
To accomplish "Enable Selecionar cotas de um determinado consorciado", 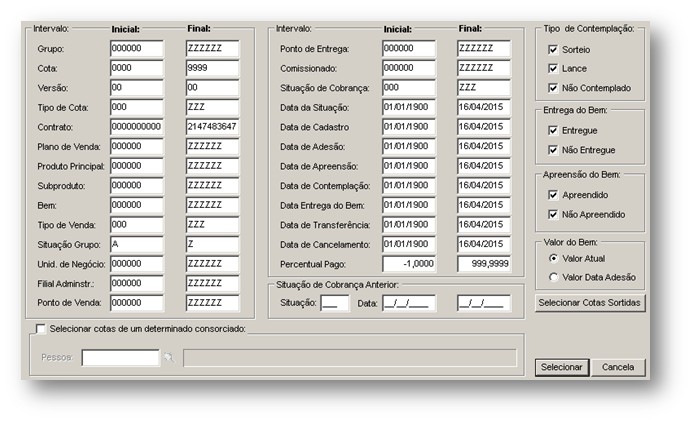I will (41, 329).
